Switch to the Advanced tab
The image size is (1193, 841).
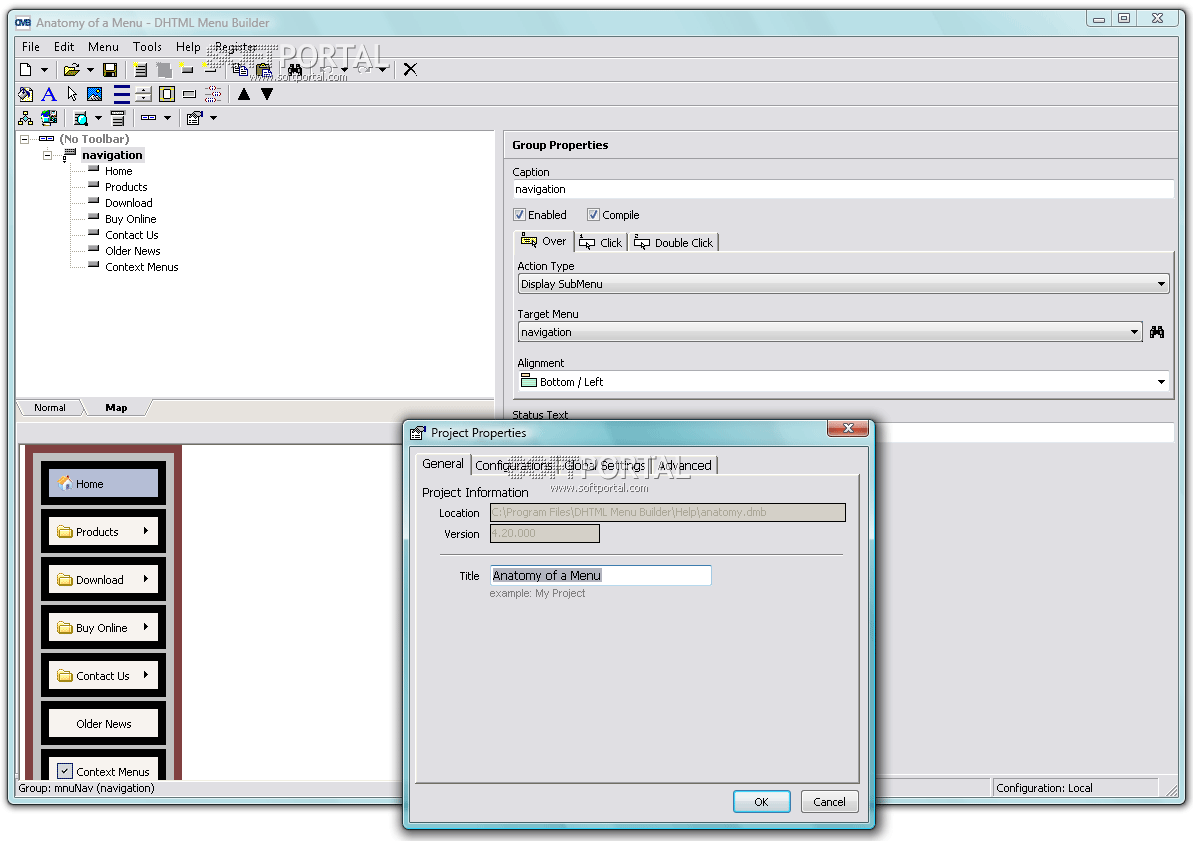(685, 465)
